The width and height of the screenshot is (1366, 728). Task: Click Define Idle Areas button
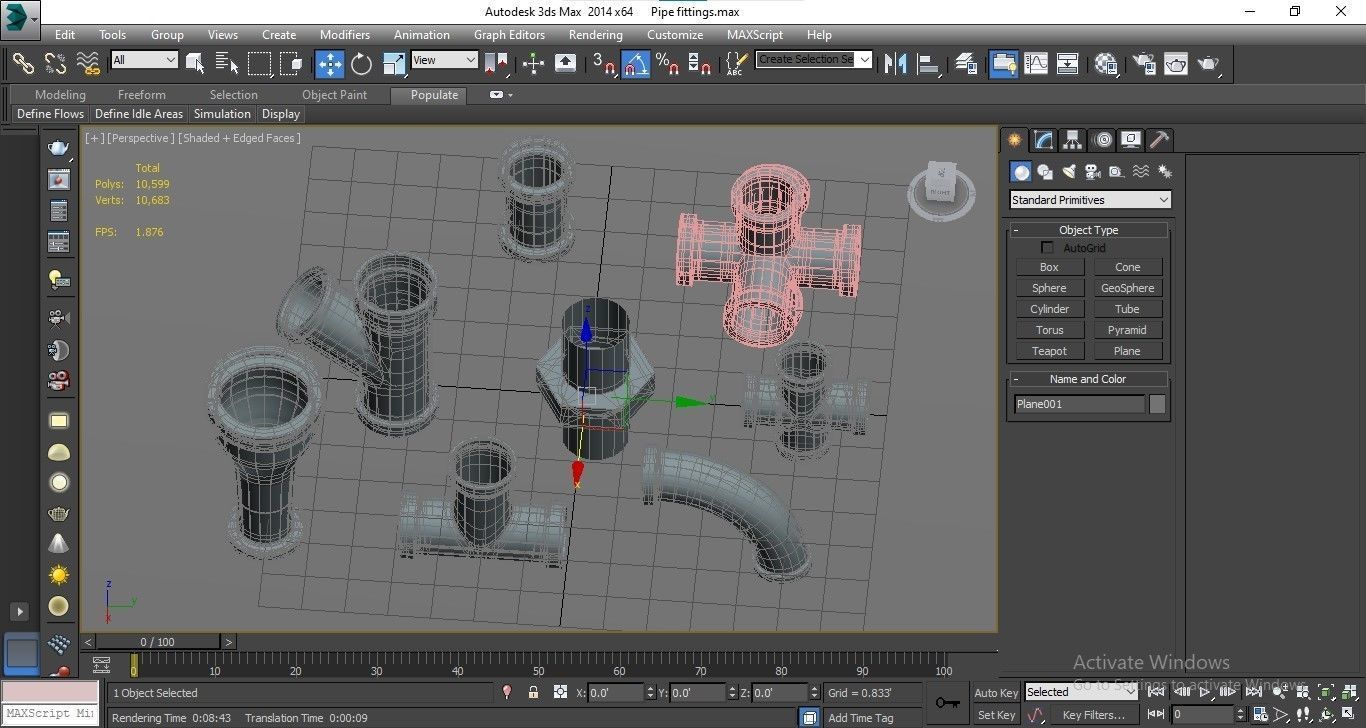[x=139, y=114]
